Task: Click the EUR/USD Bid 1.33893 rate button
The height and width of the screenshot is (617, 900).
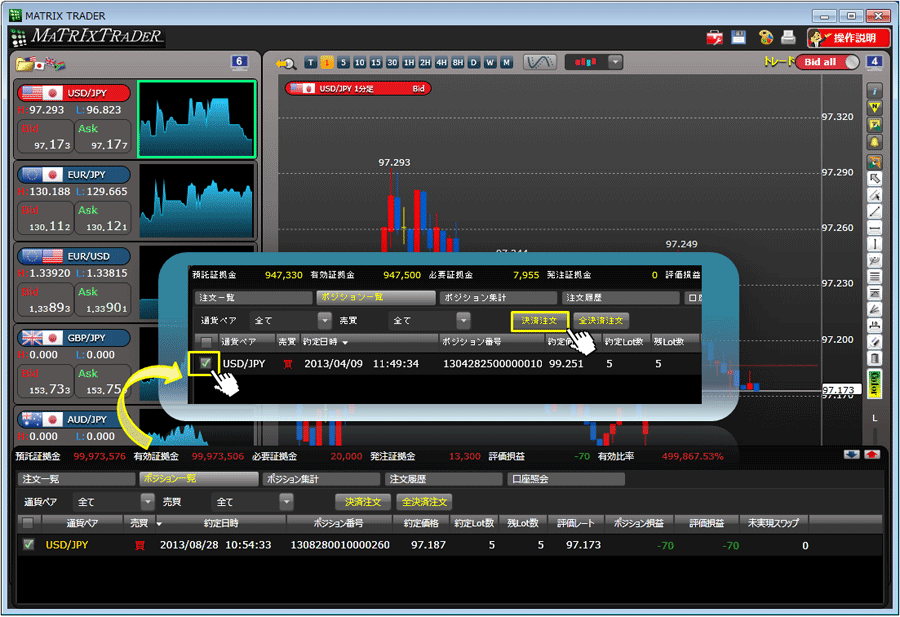Action: [45, 300]
